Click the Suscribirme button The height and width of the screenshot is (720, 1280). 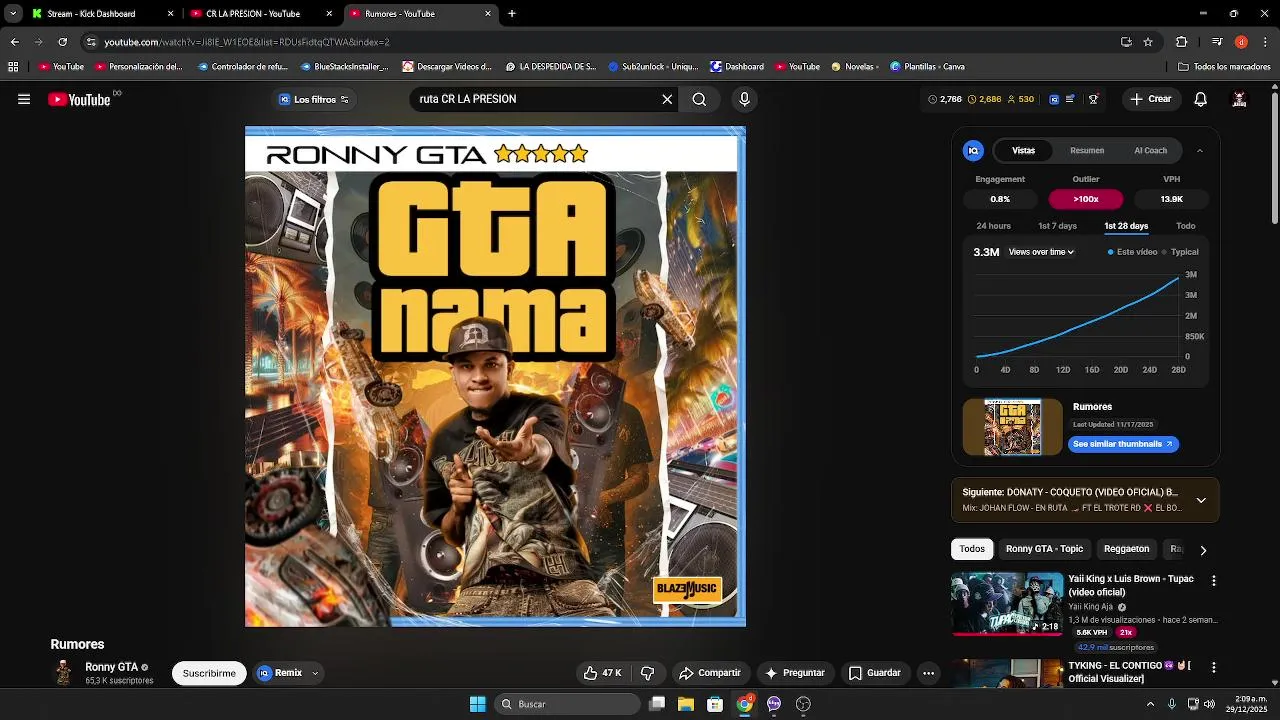point(209,673)
